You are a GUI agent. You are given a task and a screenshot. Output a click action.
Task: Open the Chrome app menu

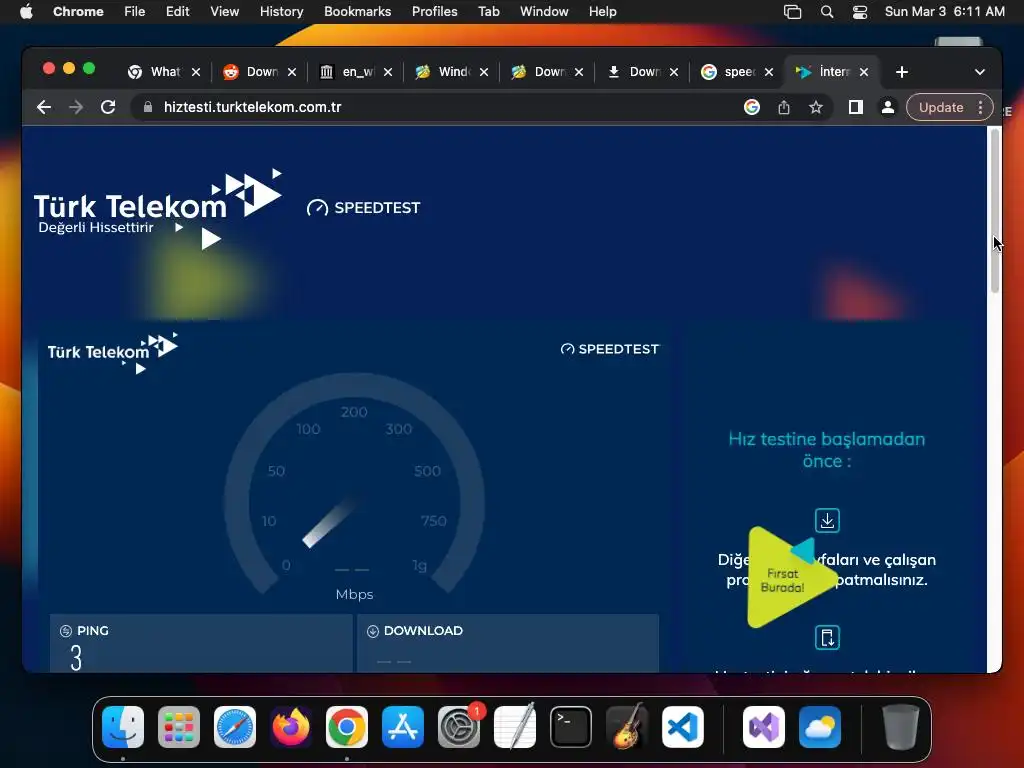[78, 11]
